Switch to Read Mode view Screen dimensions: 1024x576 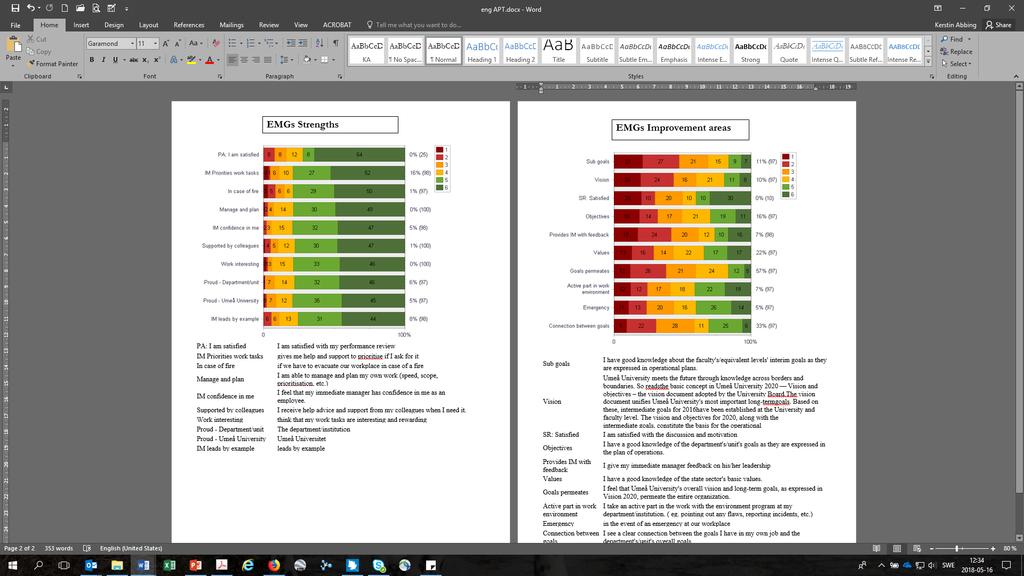(x=876, y=549)
